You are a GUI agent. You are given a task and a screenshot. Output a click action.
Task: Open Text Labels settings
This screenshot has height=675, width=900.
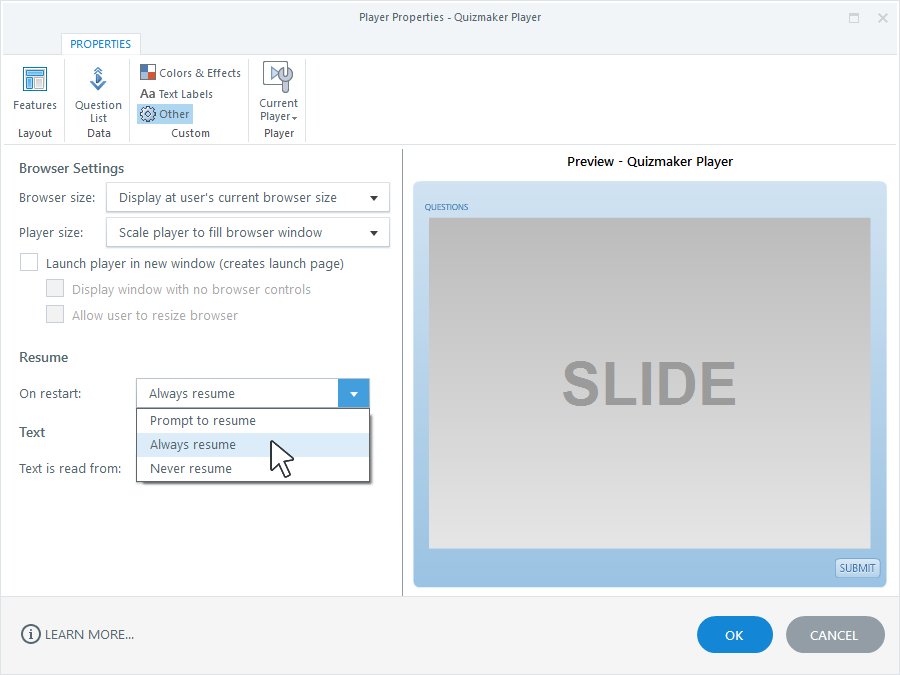click(177, 94)
